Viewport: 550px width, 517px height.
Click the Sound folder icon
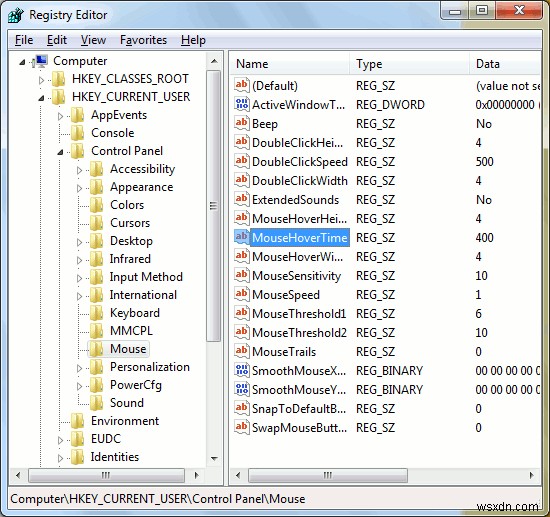click(x=97, y=403)
